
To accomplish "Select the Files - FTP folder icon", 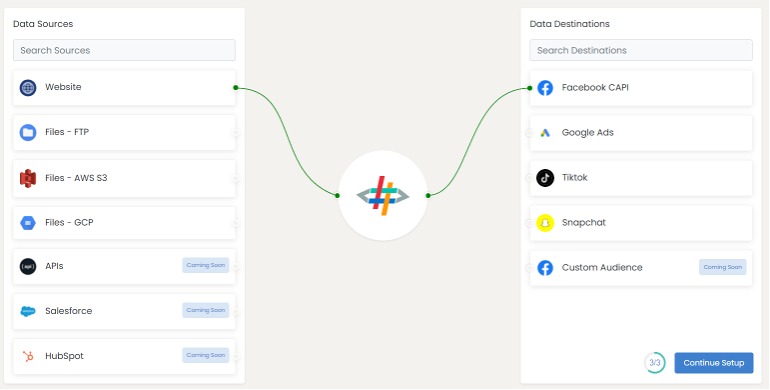I will coord(28,133).
